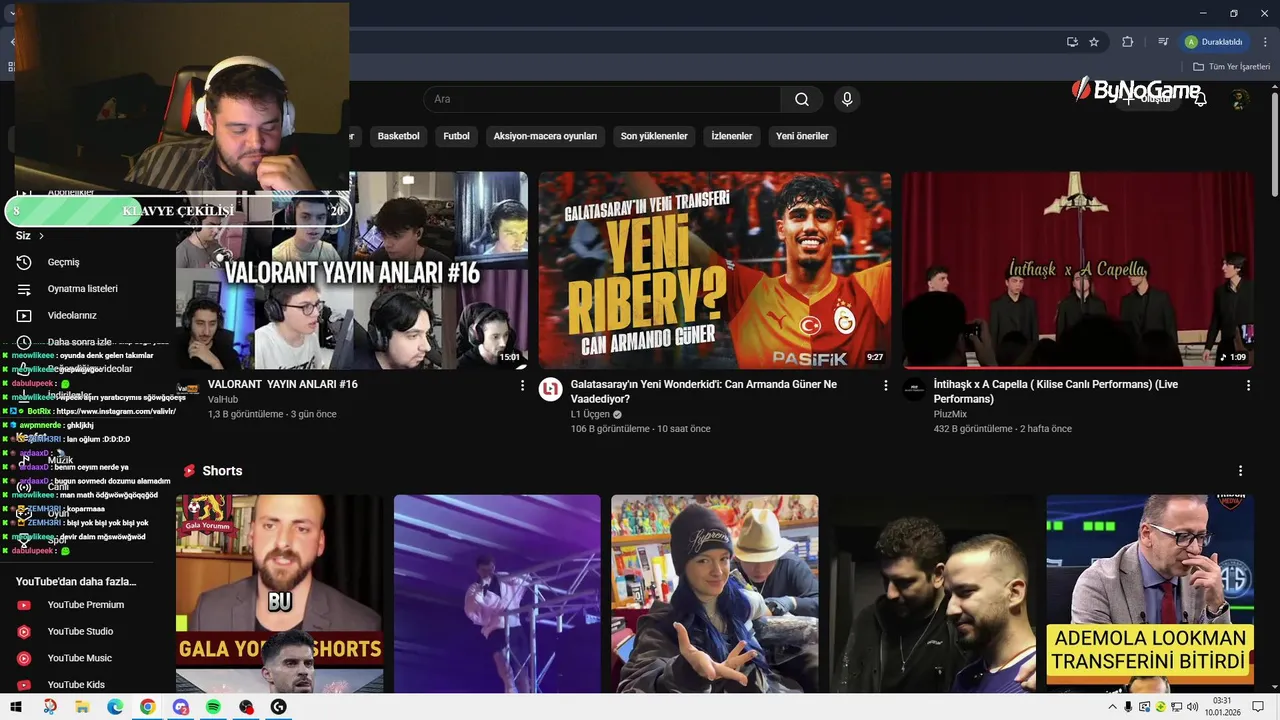
Task: Install app via address bar icon
Action: 1072,42
